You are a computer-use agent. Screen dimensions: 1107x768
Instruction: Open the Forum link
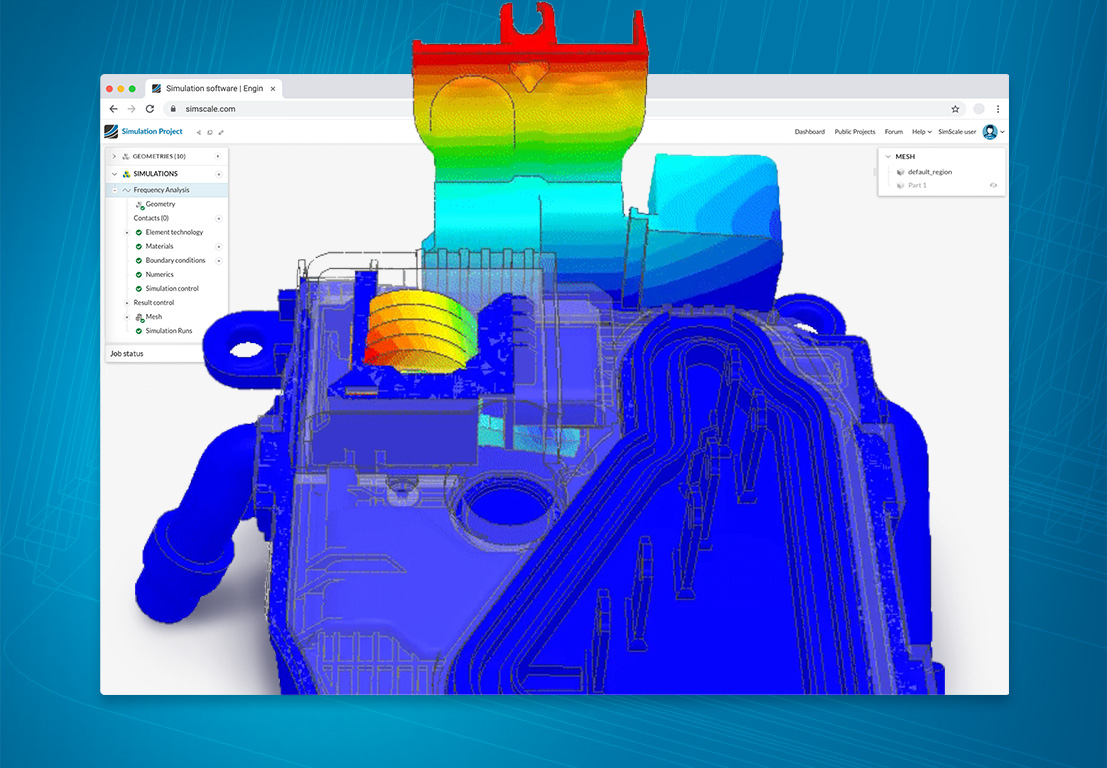pyautogui.click(x=893, y=132)
